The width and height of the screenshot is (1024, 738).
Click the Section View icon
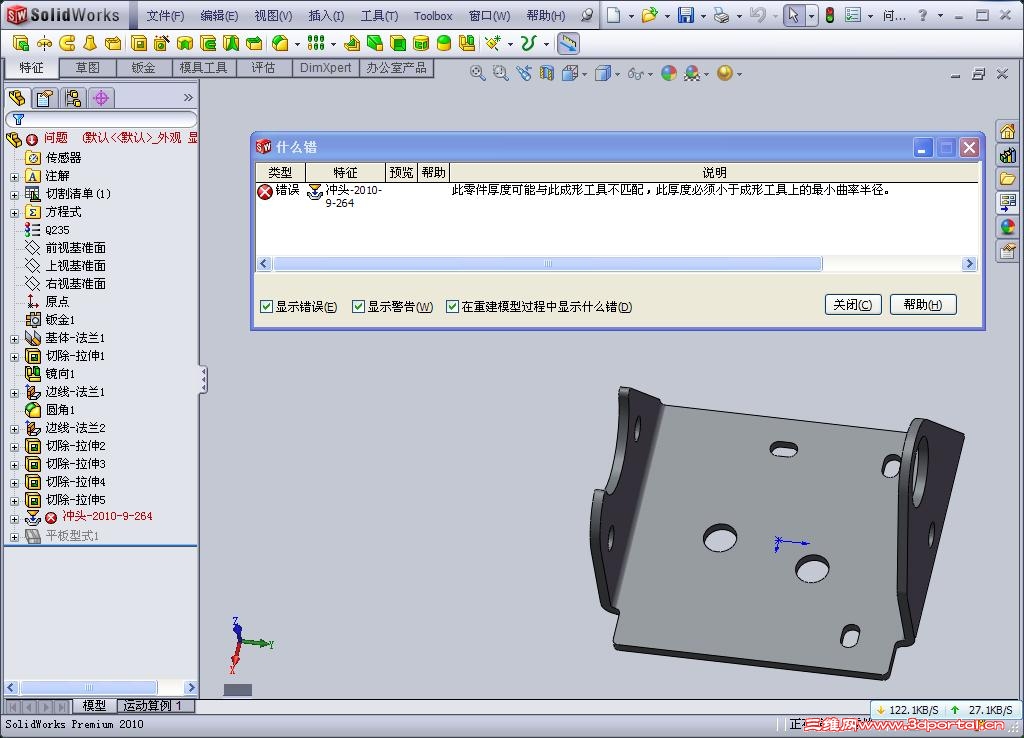(x=547, y=73)
